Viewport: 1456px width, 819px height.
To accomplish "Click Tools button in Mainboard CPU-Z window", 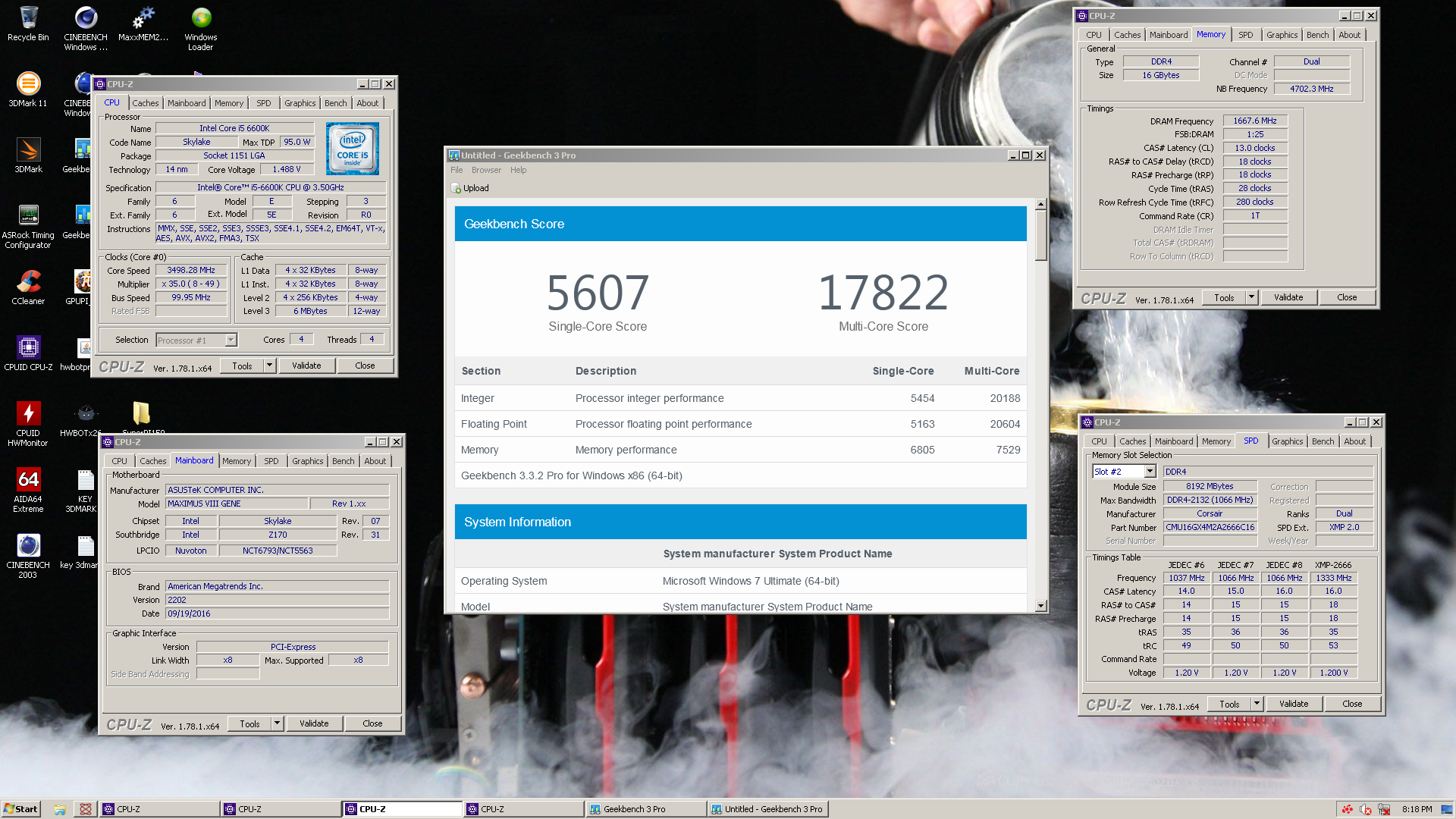I will pos(249,723).
